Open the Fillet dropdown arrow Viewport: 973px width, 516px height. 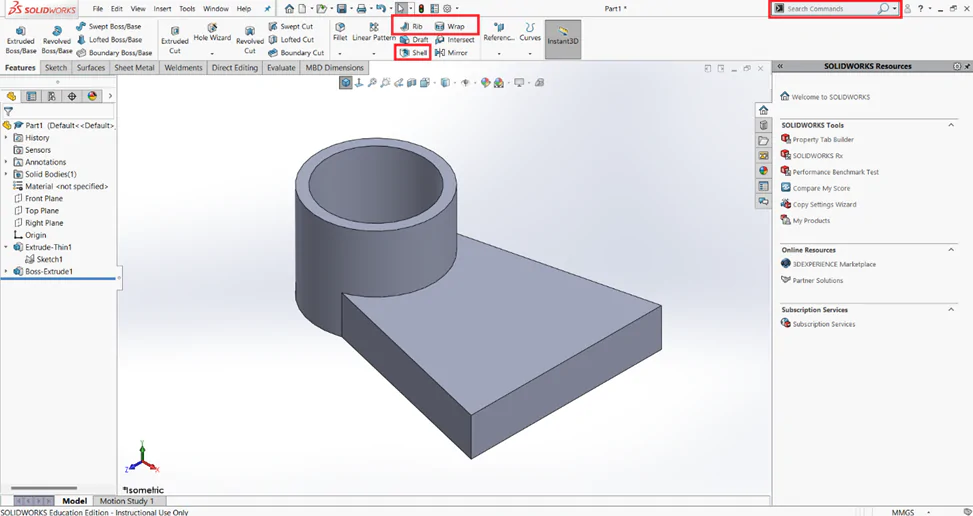340,53
